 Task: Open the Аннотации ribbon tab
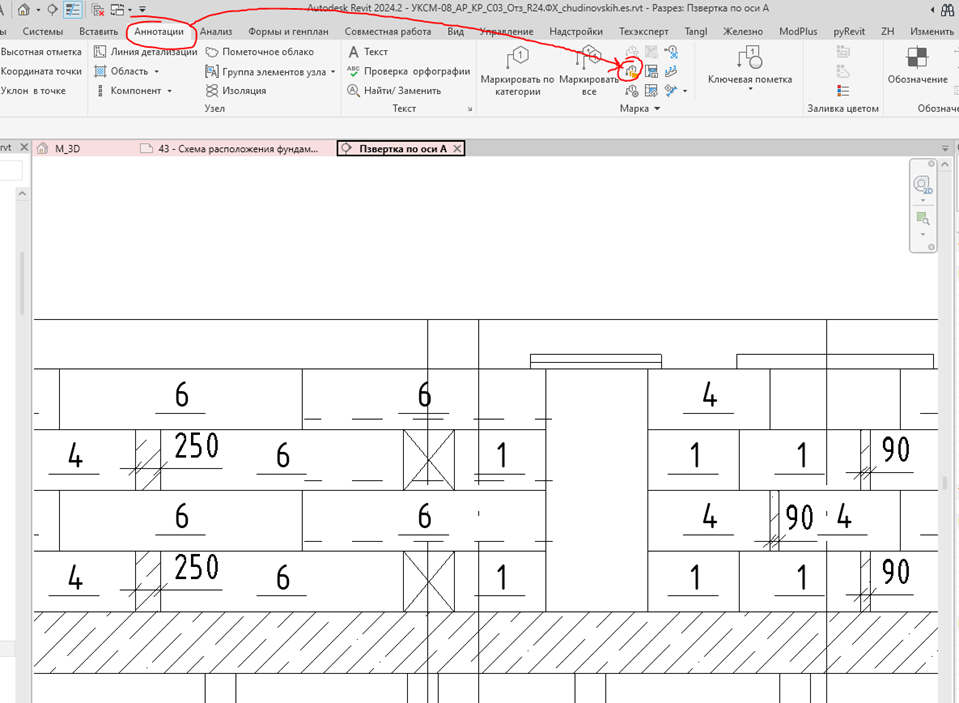(x=159, y=31)
